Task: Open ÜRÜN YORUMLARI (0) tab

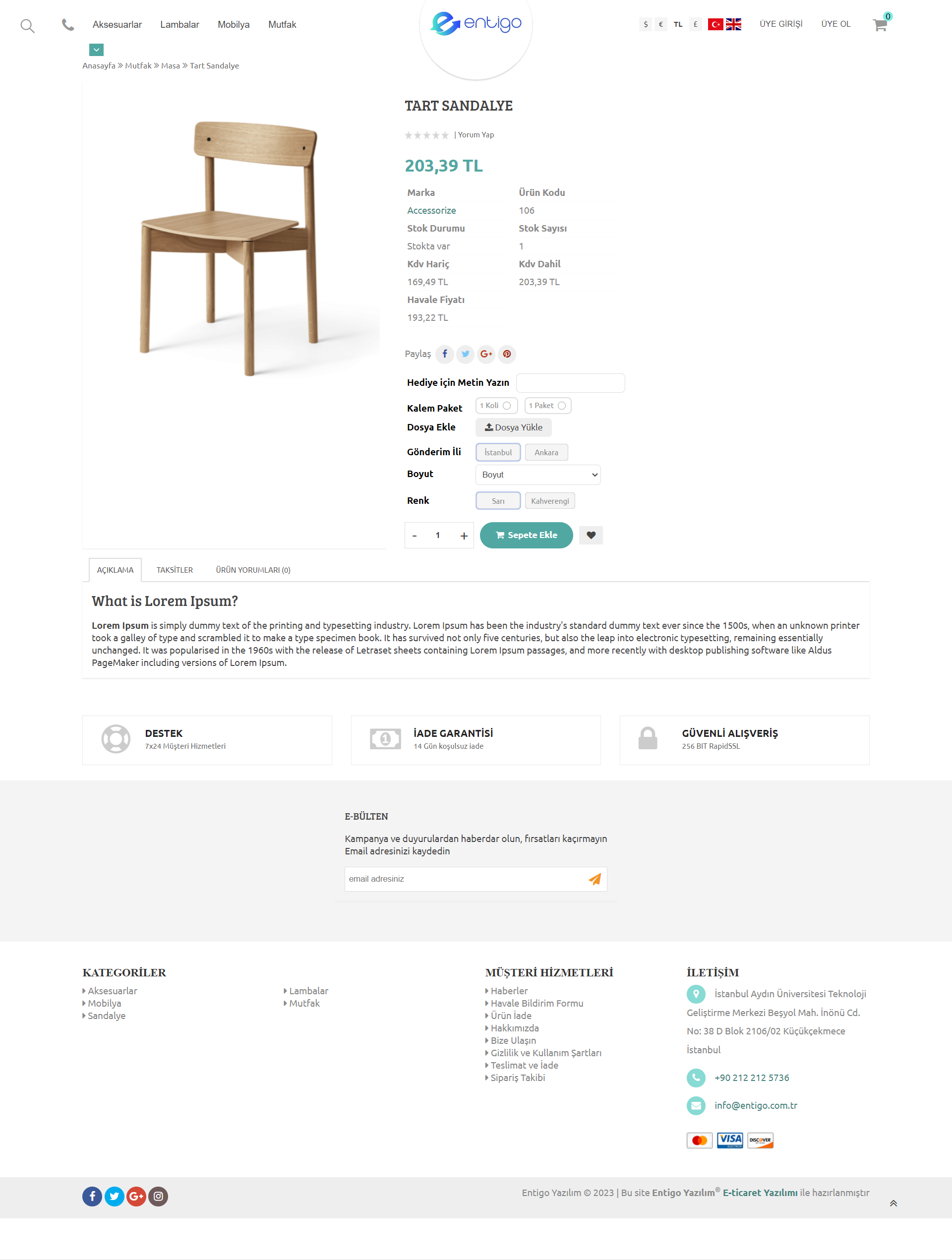Action: point(253,570)
